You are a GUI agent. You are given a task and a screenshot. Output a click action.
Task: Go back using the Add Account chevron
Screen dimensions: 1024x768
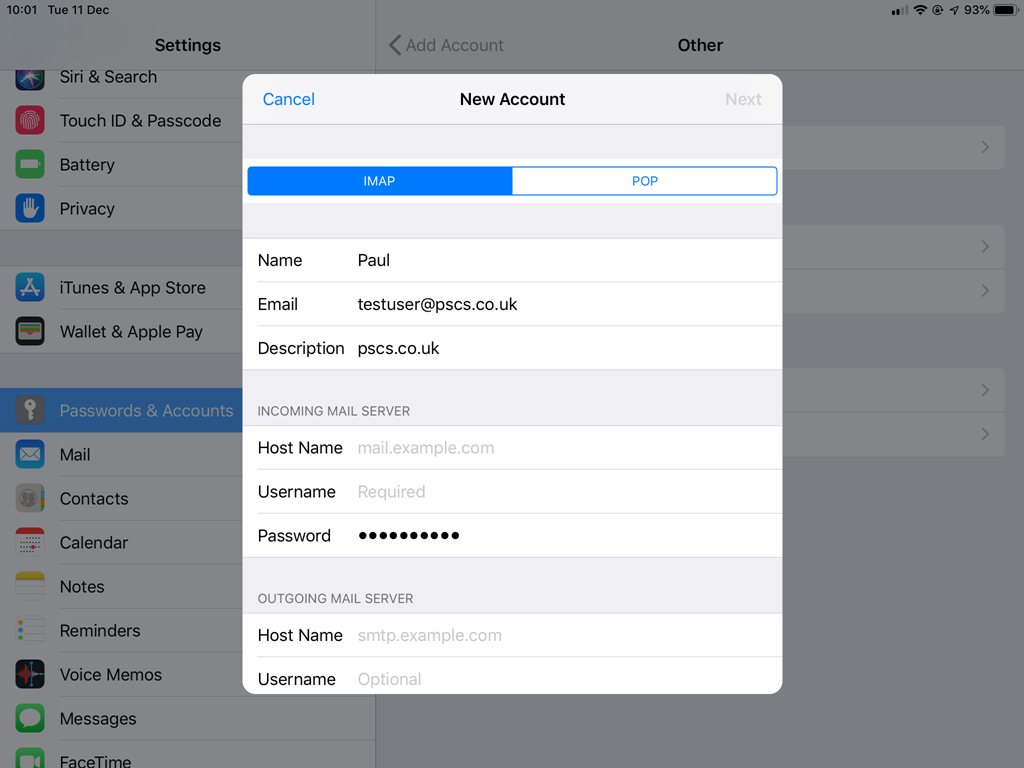[x=395, y=45]
